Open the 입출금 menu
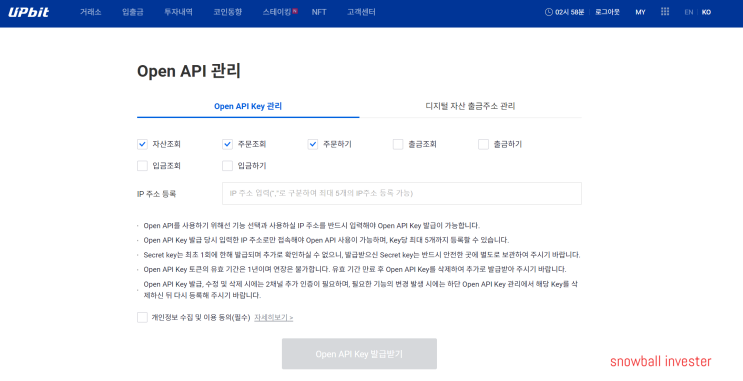The image size is (743, 381). 133,12
